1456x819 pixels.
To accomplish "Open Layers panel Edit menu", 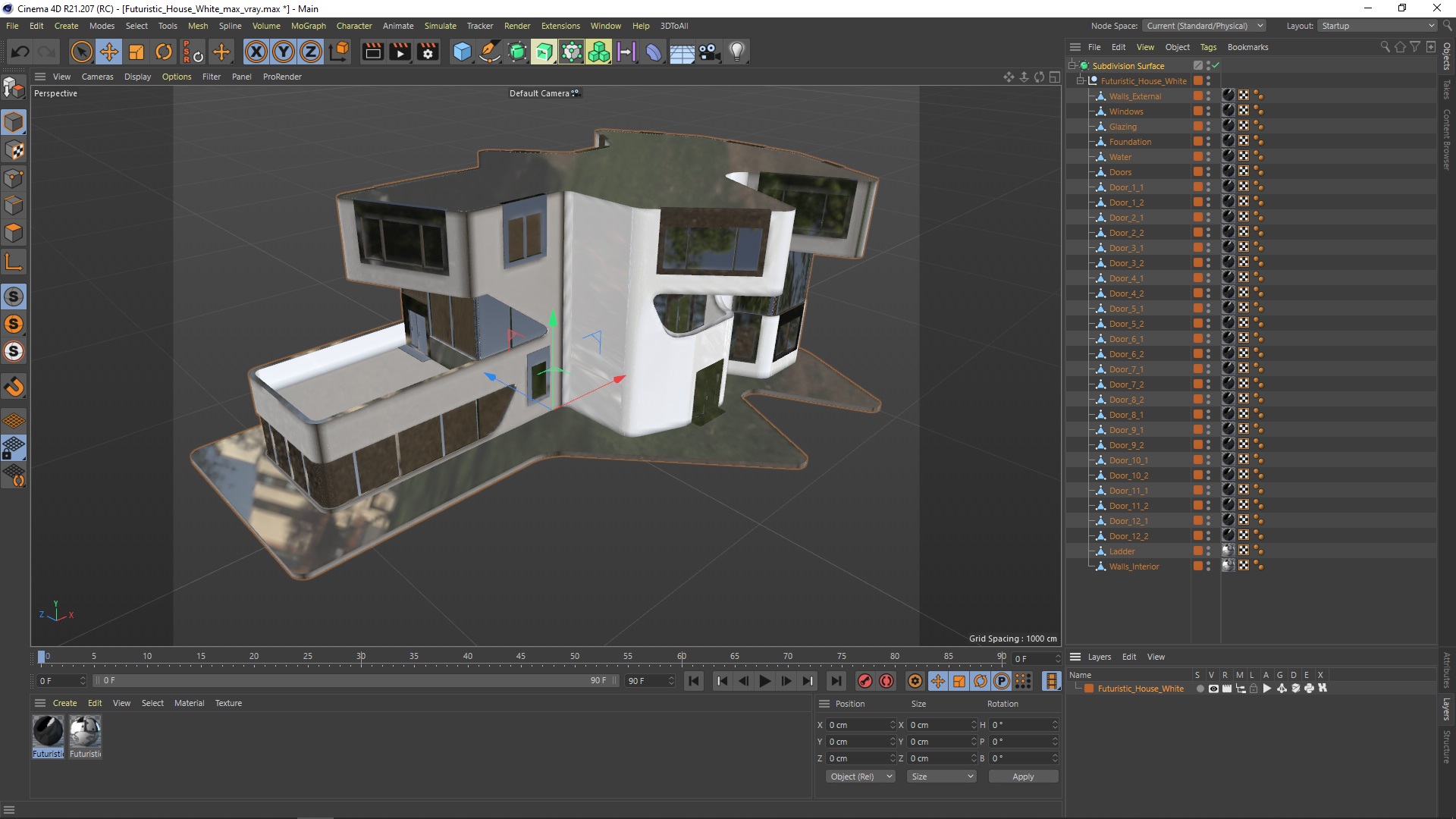I will [x=1129, y=657].
